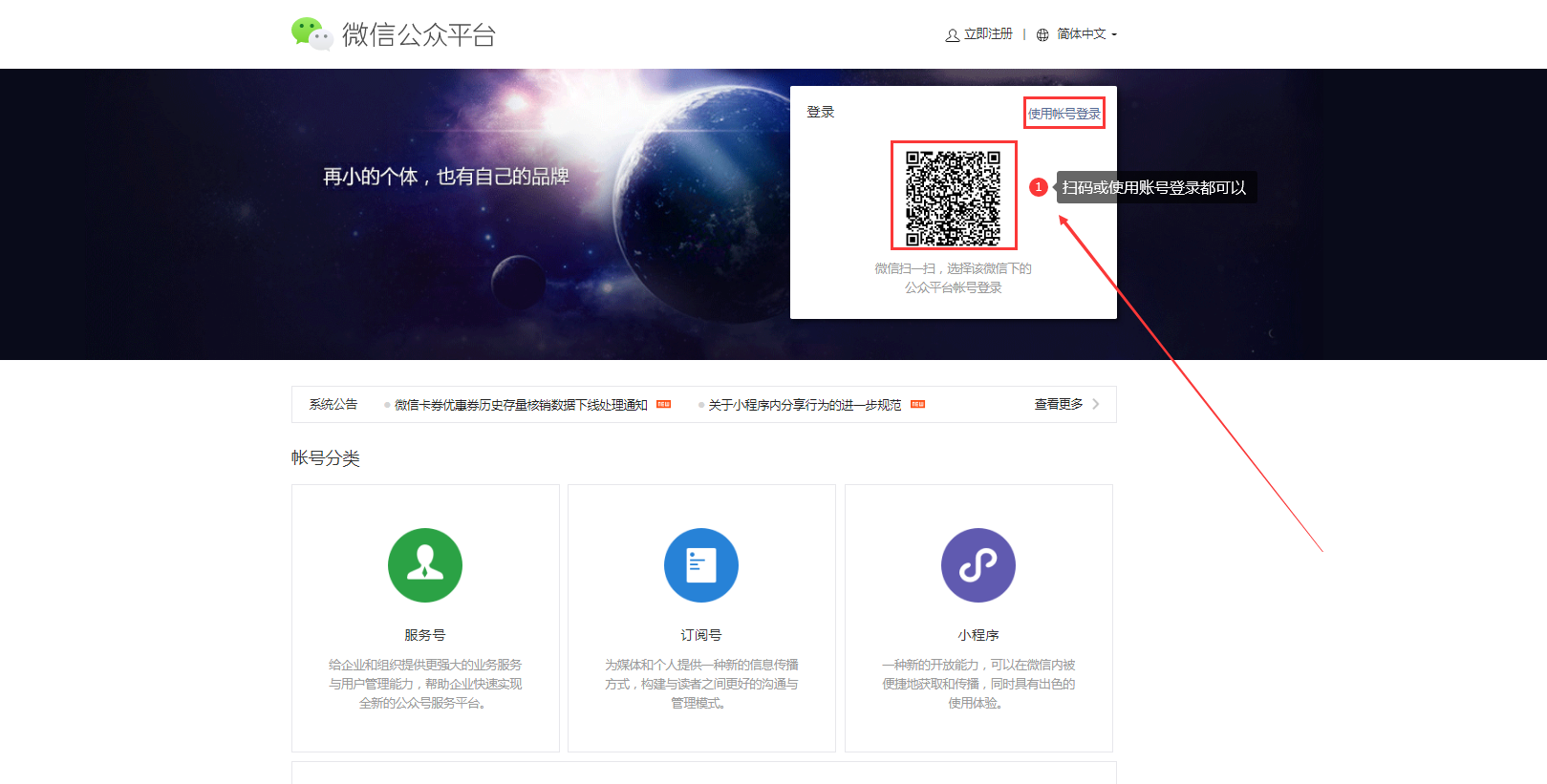The width and height of the screenshot is (1547, 784).
Task: Select the 订阅号 title text
Action: 701,635
